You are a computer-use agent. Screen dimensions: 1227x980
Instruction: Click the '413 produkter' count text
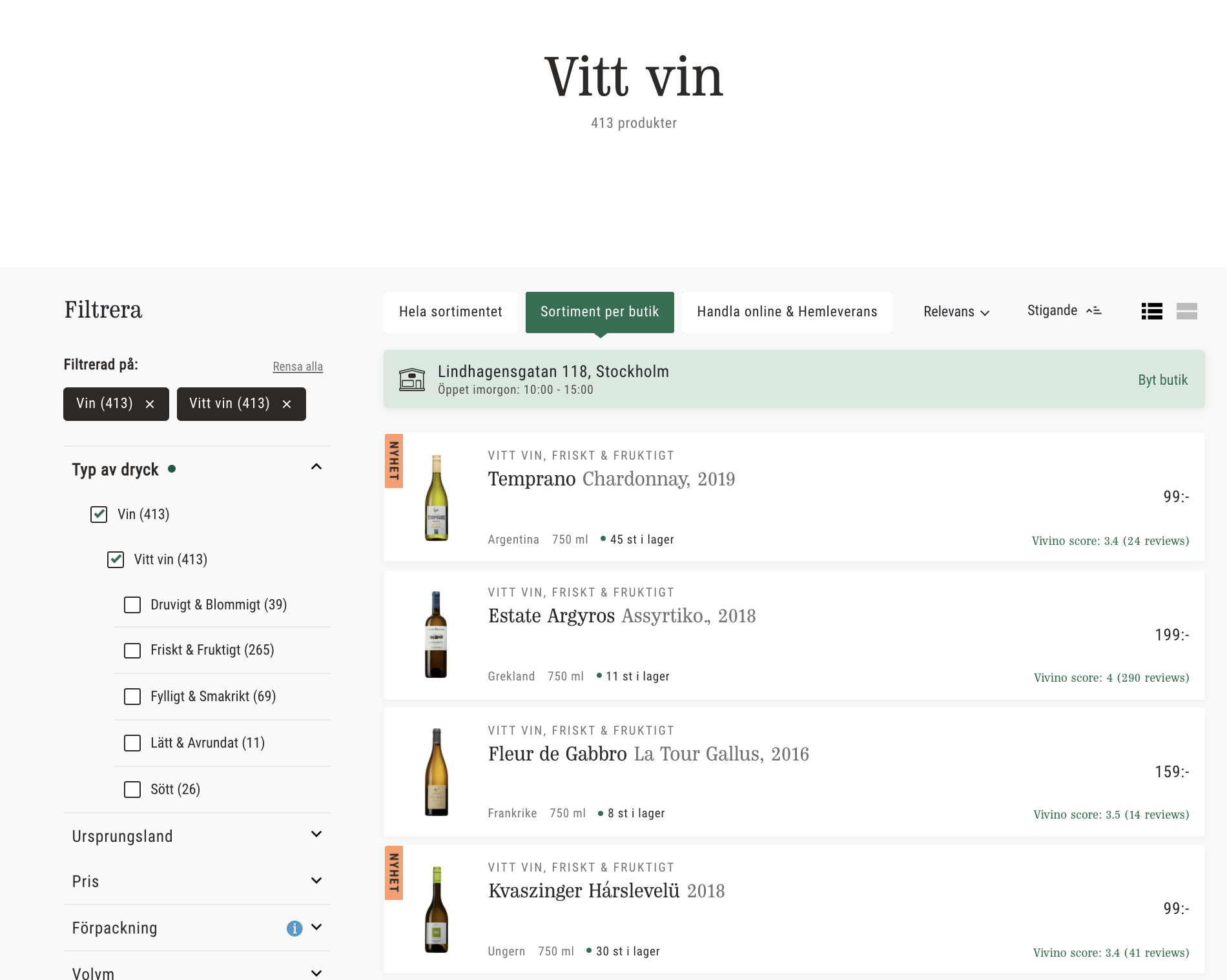click(x=634, y=123)
